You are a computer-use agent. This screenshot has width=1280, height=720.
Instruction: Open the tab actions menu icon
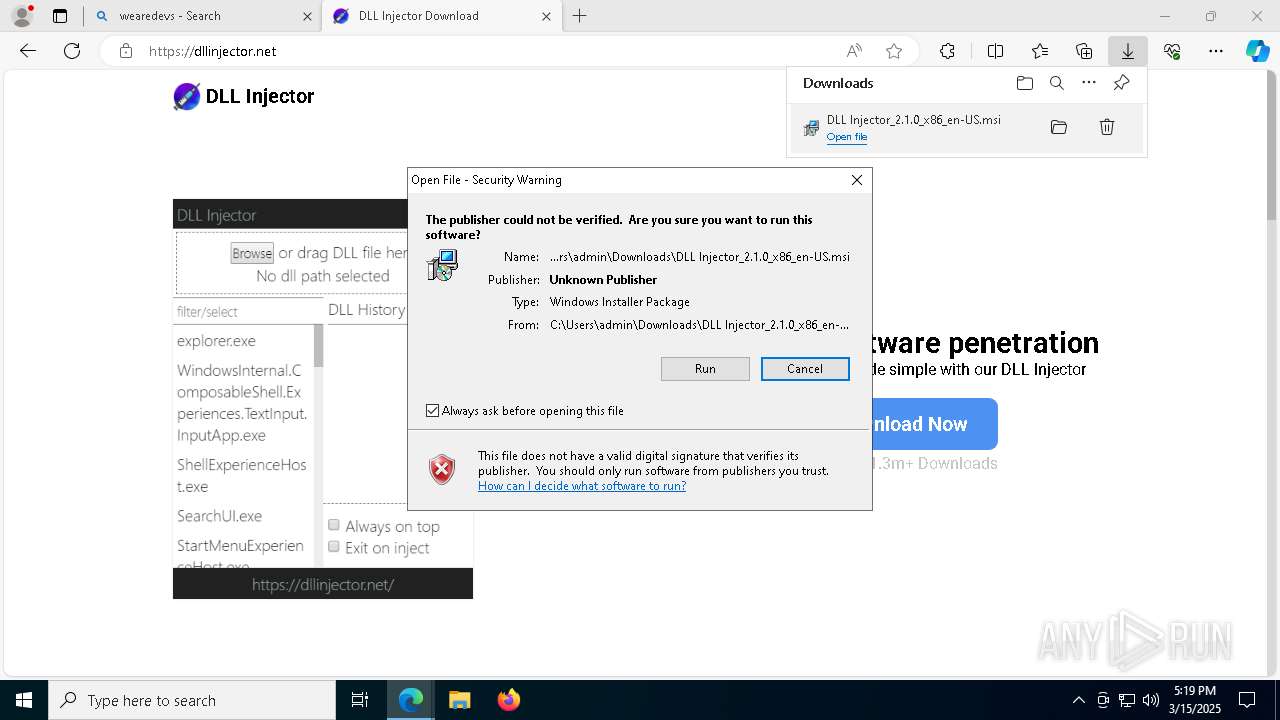(x=60, y=16)
